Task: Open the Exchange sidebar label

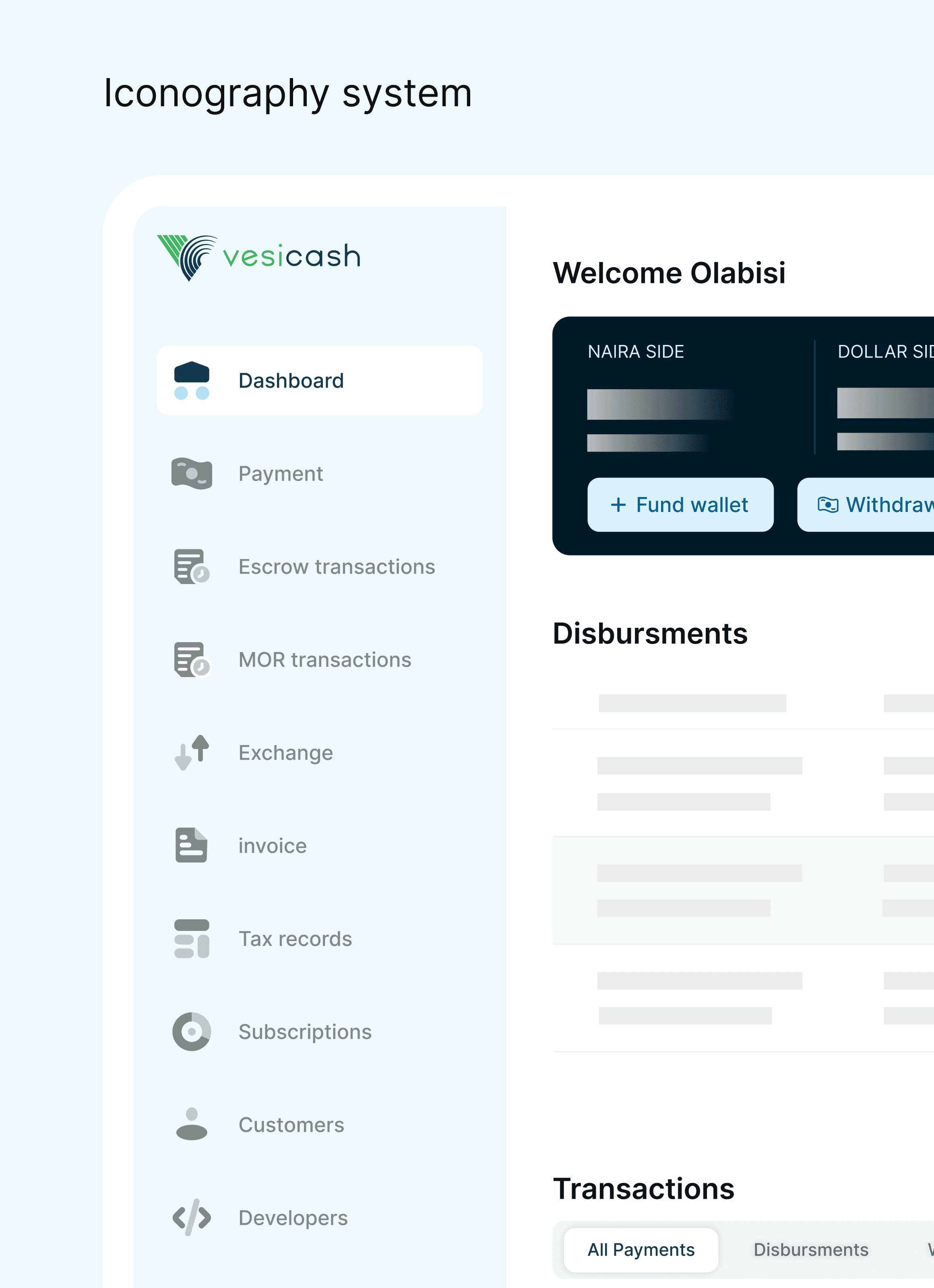Action: [x=285, y=753]
